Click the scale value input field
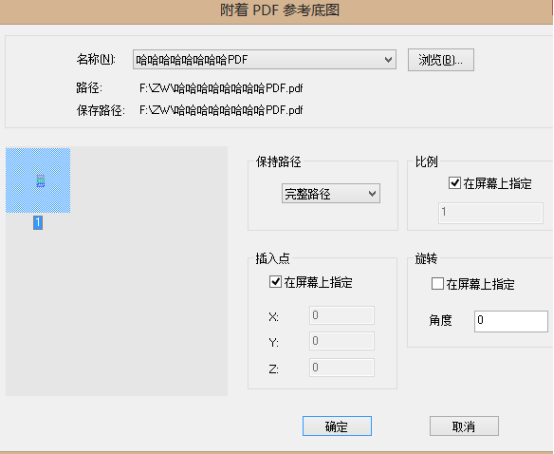The height and width of the screenshot is (454, 554). tap(490, 213)
